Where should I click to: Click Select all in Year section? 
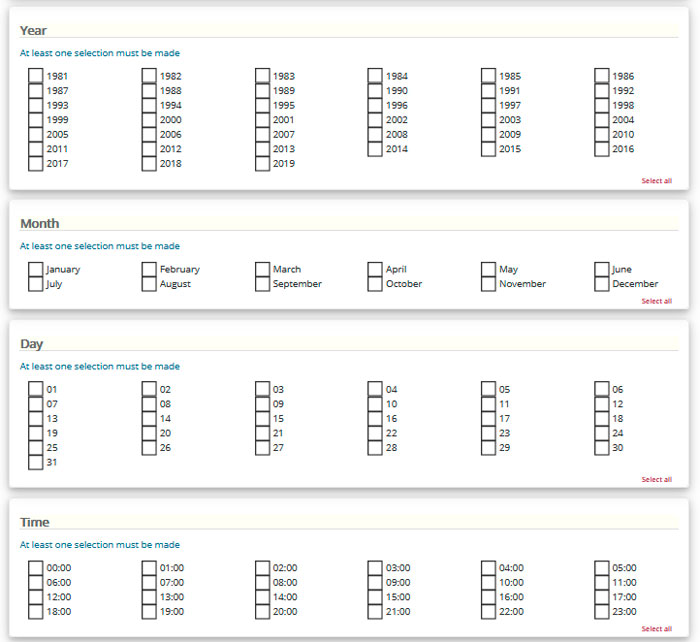coord(656,181)
